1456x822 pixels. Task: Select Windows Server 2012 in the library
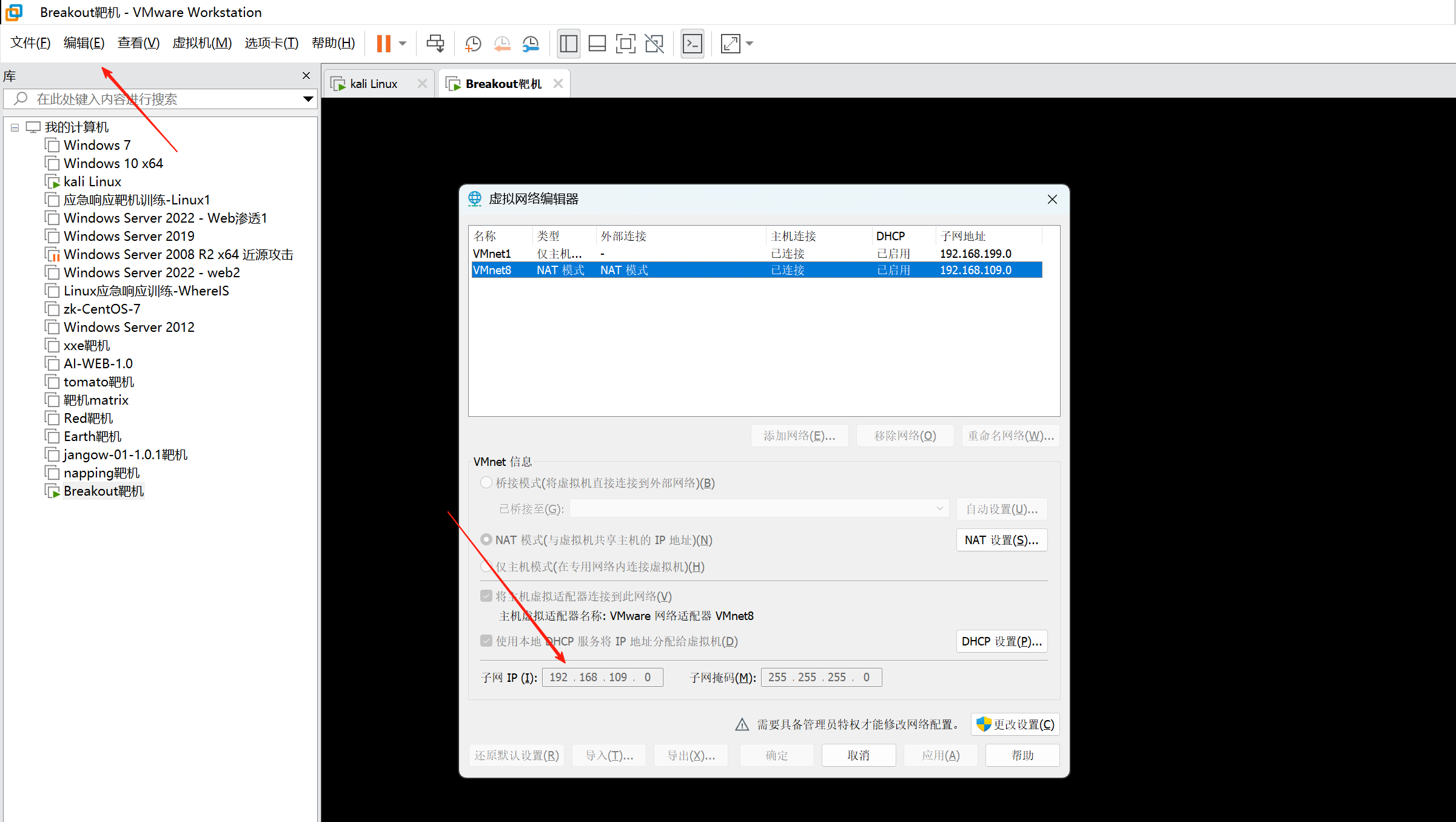(129, 328)
